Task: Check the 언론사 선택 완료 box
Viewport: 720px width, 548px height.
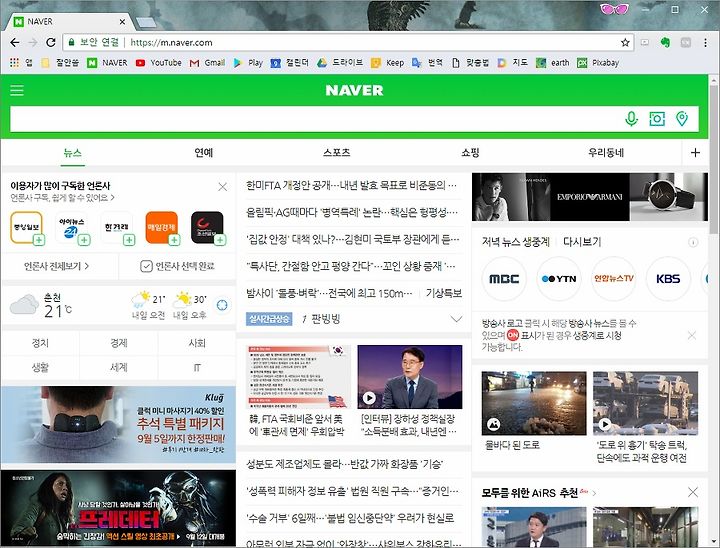Action: [x=146, y=266]
